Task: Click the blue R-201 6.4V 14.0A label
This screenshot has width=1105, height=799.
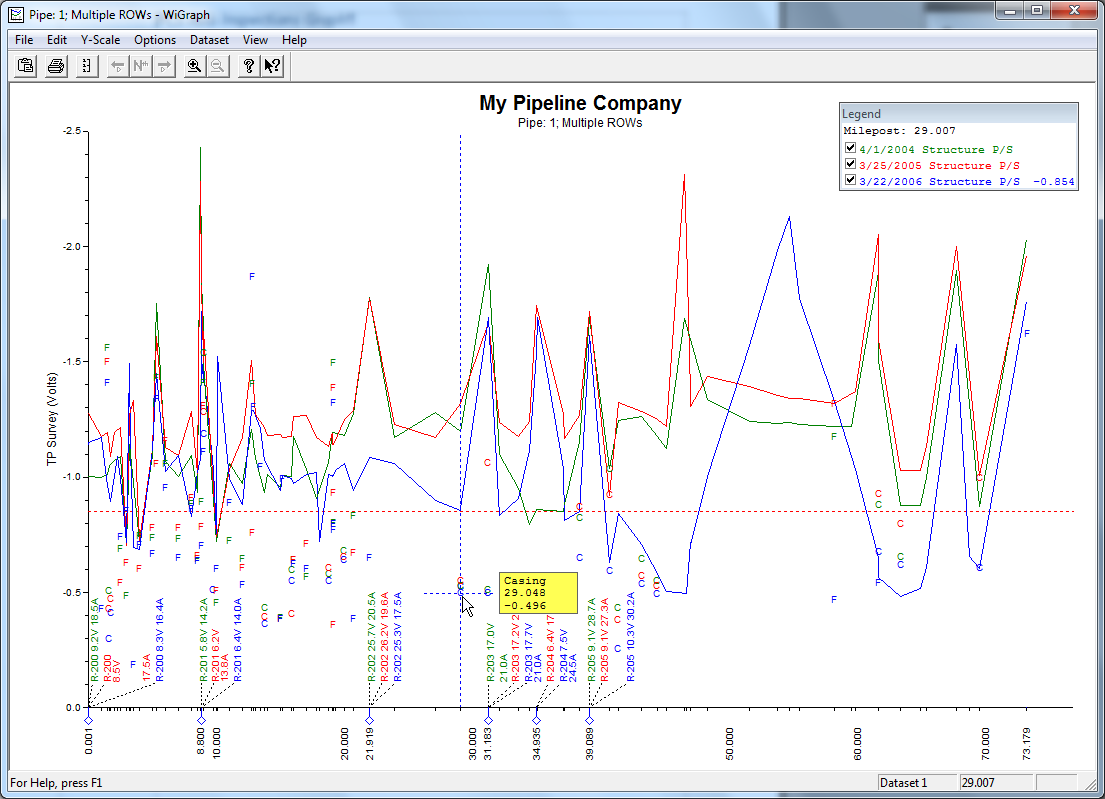Action: point(237,640)
